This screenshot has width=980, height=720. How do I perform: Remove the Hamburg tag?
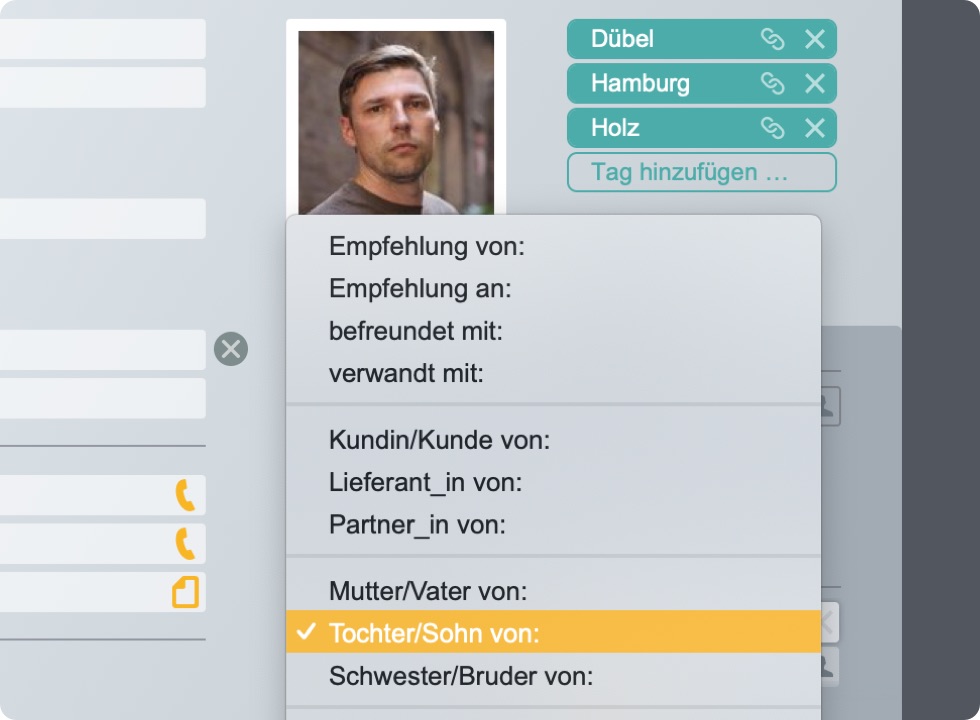click(x=815, y=83)
